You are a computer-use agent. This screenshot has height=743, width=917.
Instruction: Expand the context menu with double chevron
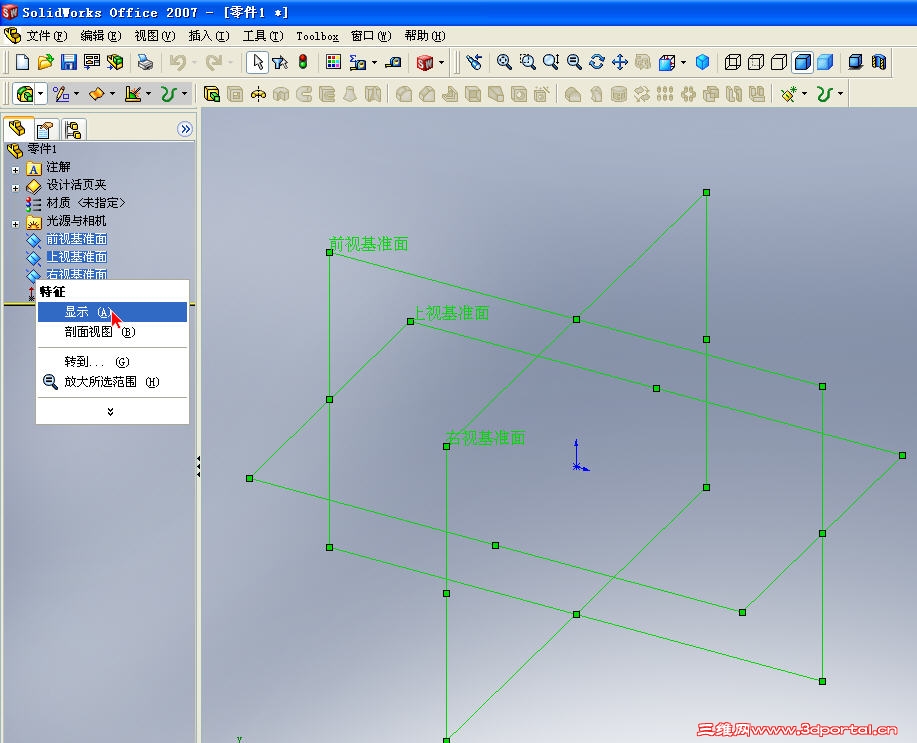point(111,412)
